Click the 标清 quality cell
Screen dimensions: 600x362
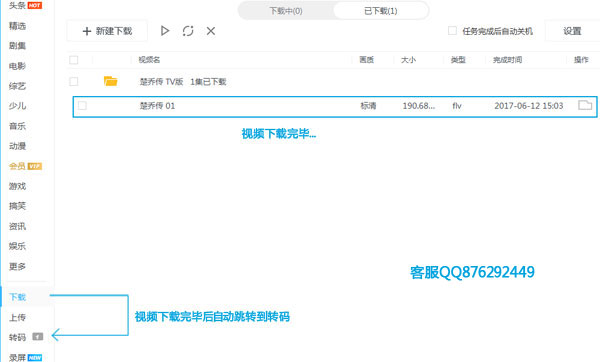(368, 106)
